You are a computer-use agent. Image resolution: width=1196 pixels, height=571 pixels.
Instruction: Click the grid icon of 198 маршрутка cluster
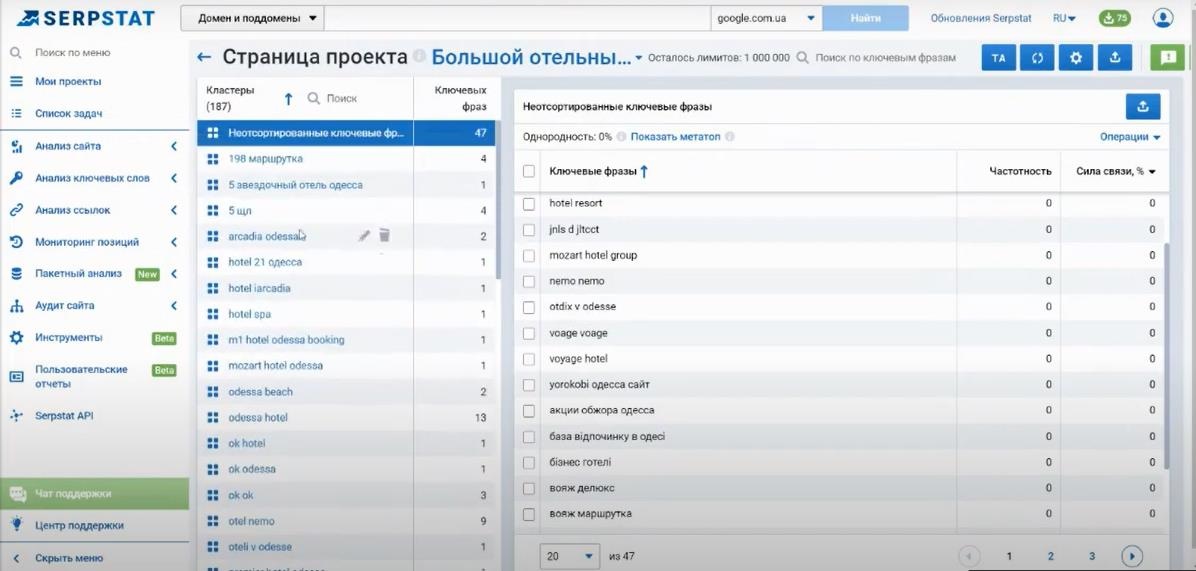(x=213, y=159)
